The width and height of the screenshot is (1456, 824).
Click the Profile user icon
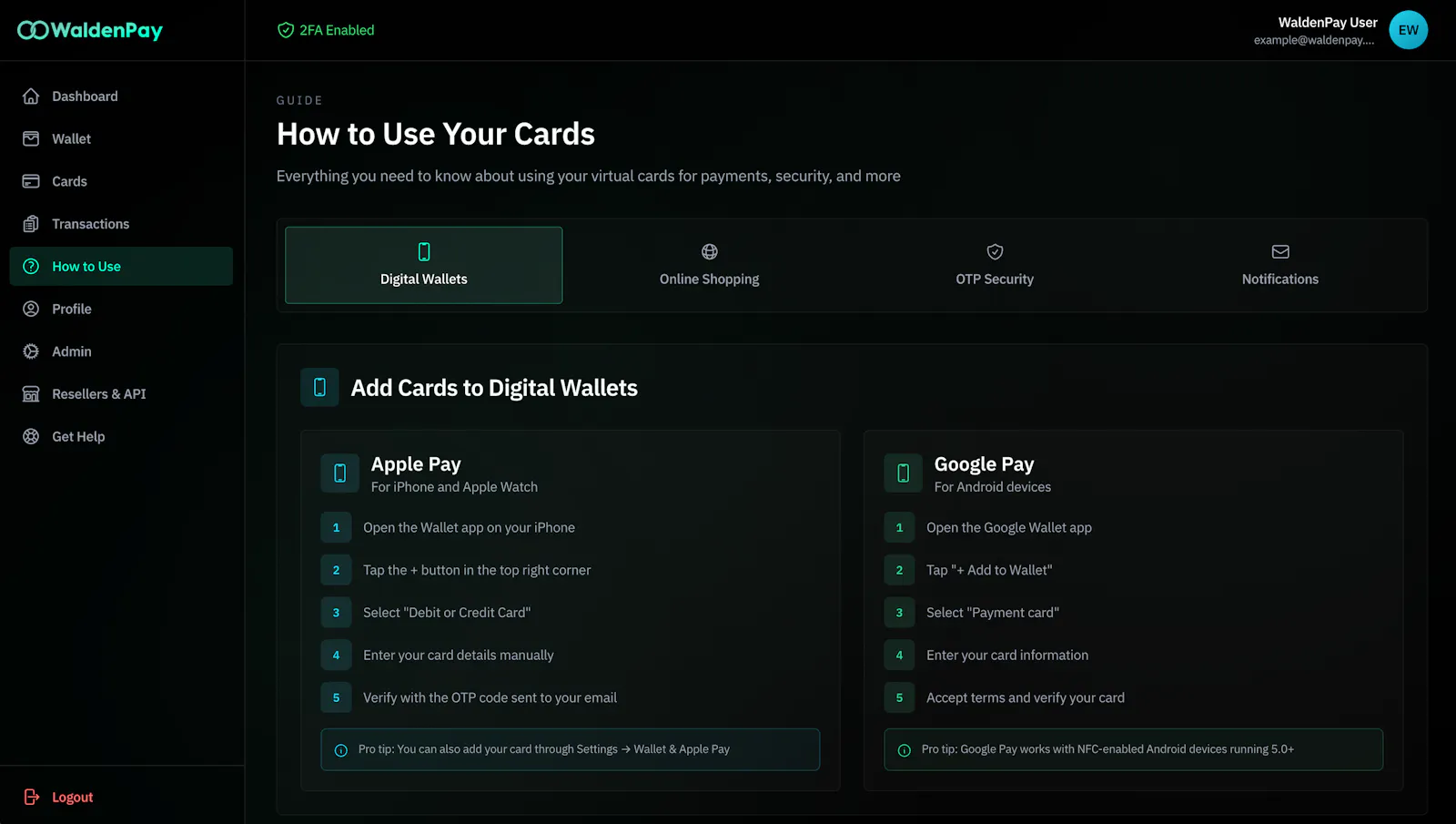click(31, 309)
